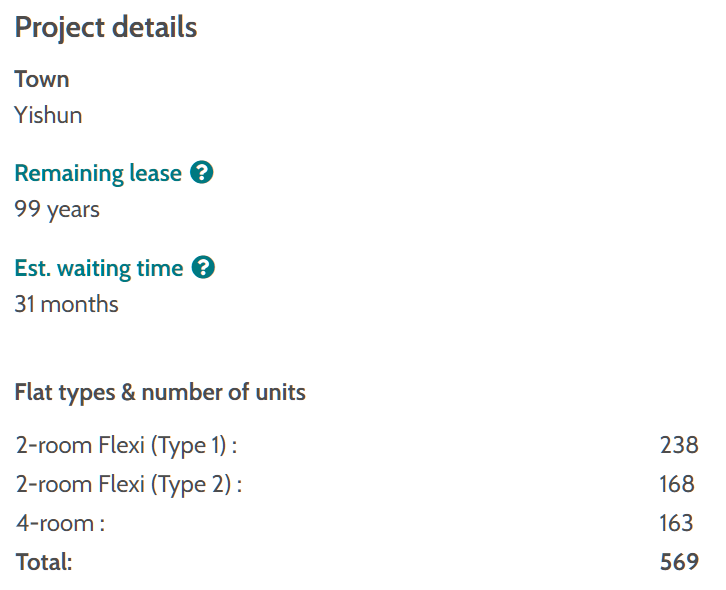Click the 168 units count

coord(677,485)
